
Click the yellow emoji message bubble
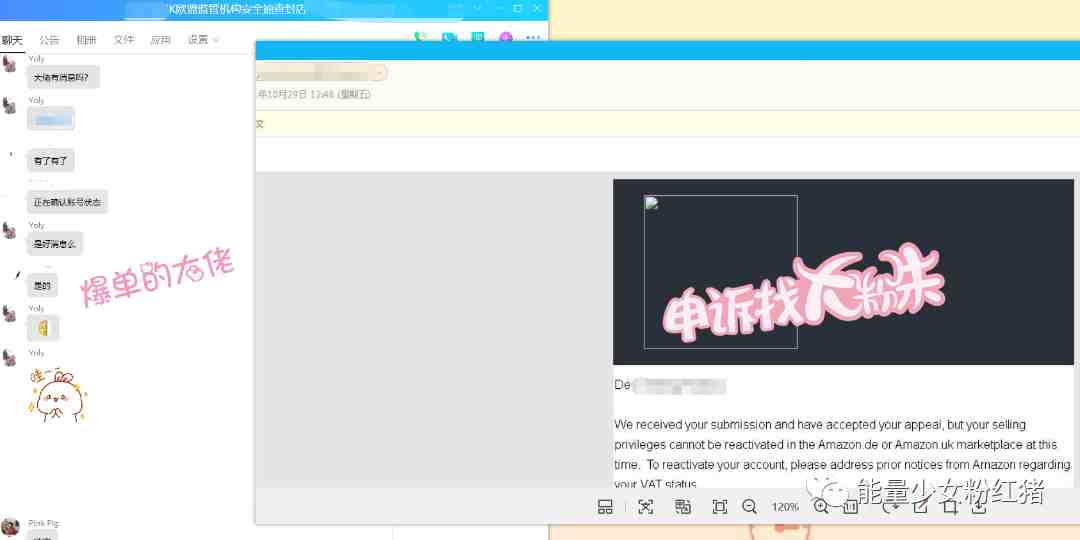[x=43, y=329]
